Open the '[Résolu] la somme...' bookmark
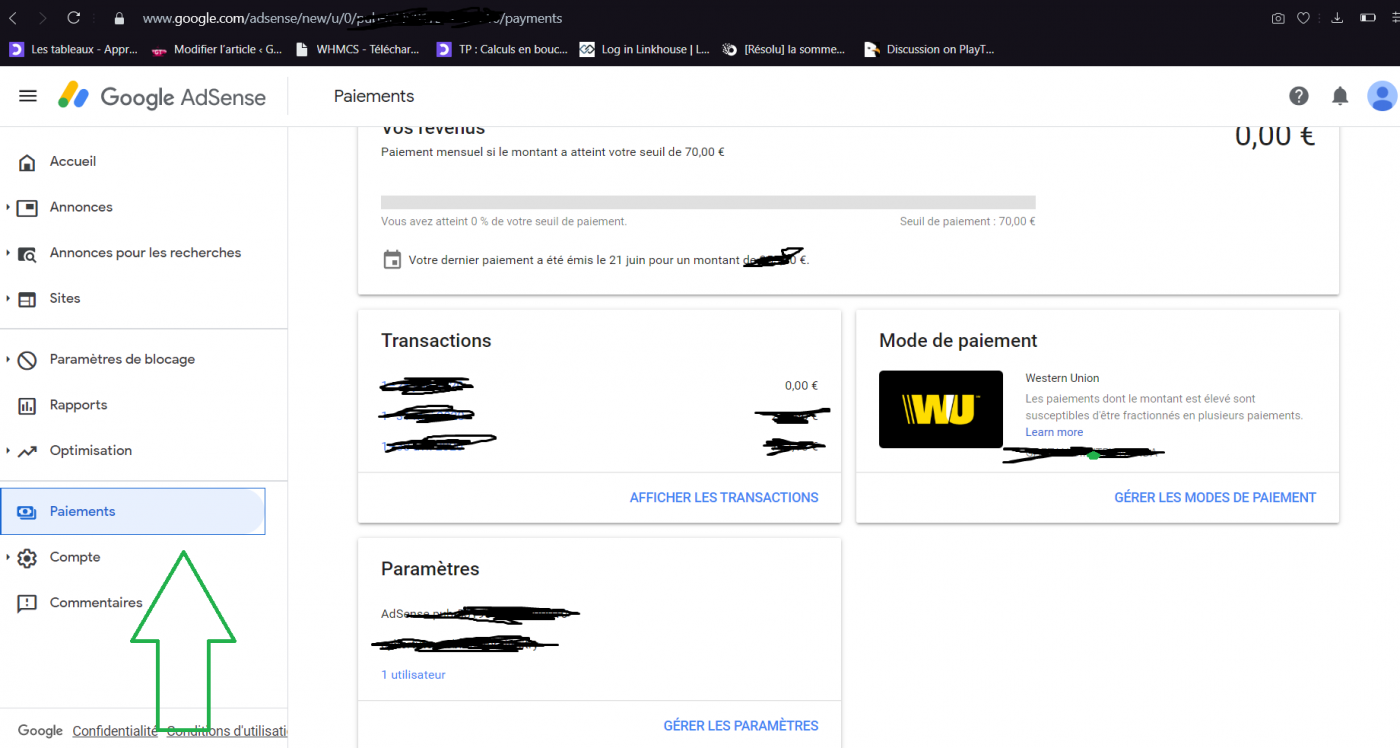This screenshot has height=748, width=1400. (784, 49)
